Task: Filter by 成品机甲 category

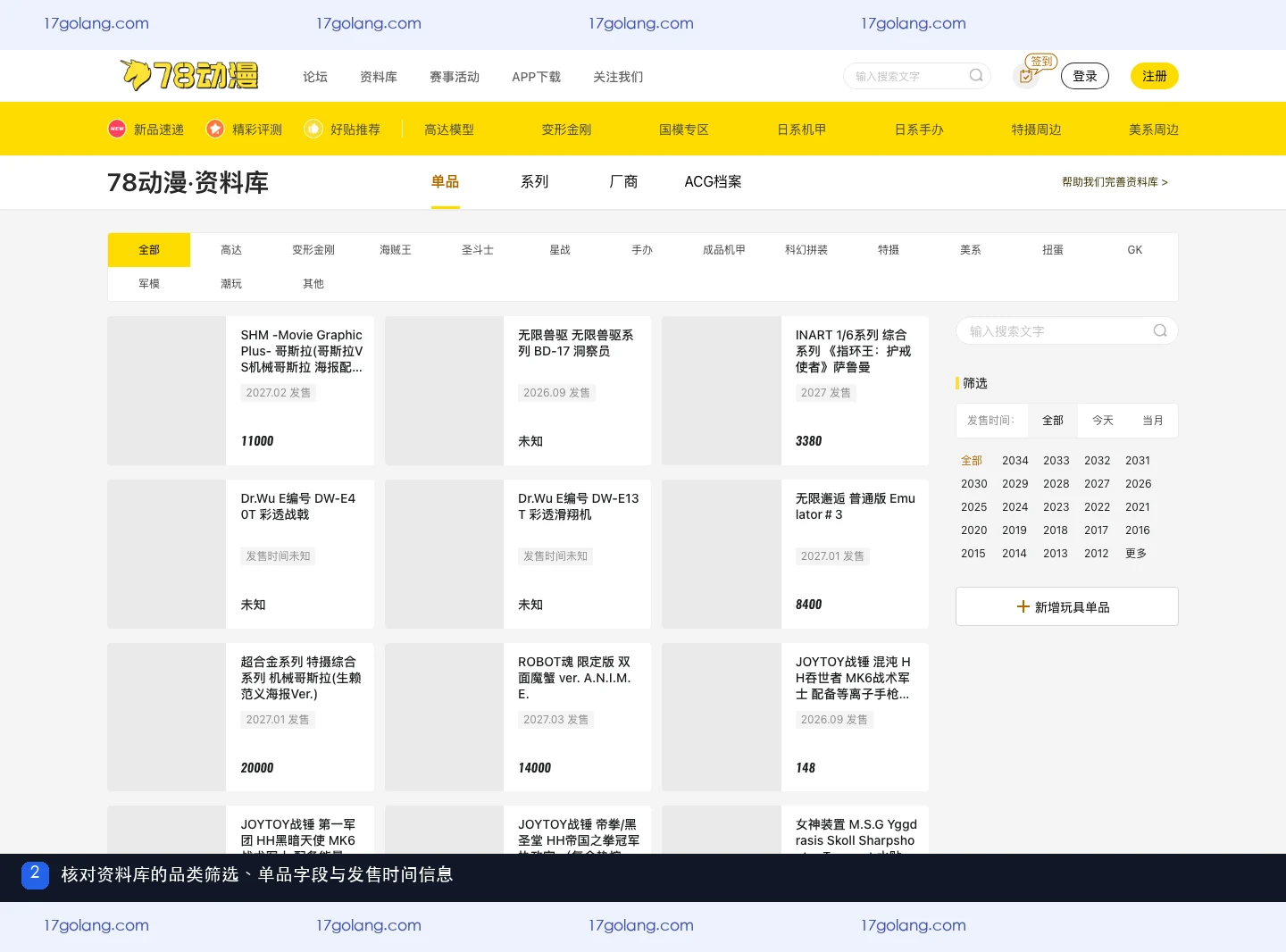Action: pyautogui.click(x=724, y=250)
